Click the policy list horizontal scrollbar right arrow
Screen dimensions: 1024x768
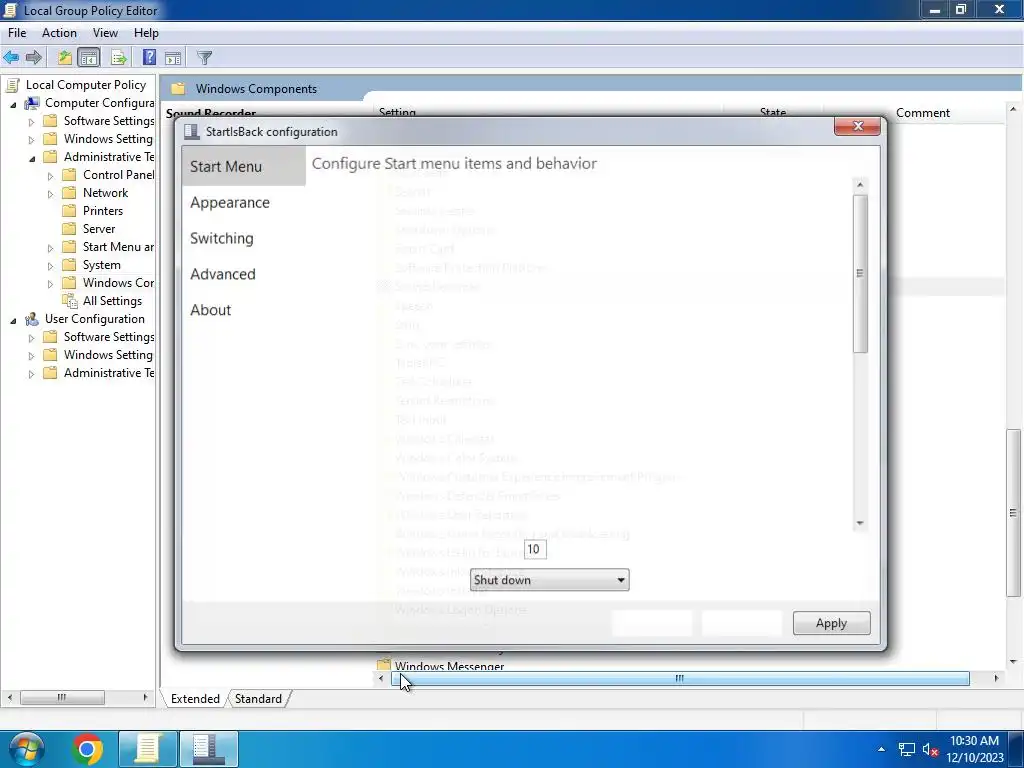click(x=996, y=679)
